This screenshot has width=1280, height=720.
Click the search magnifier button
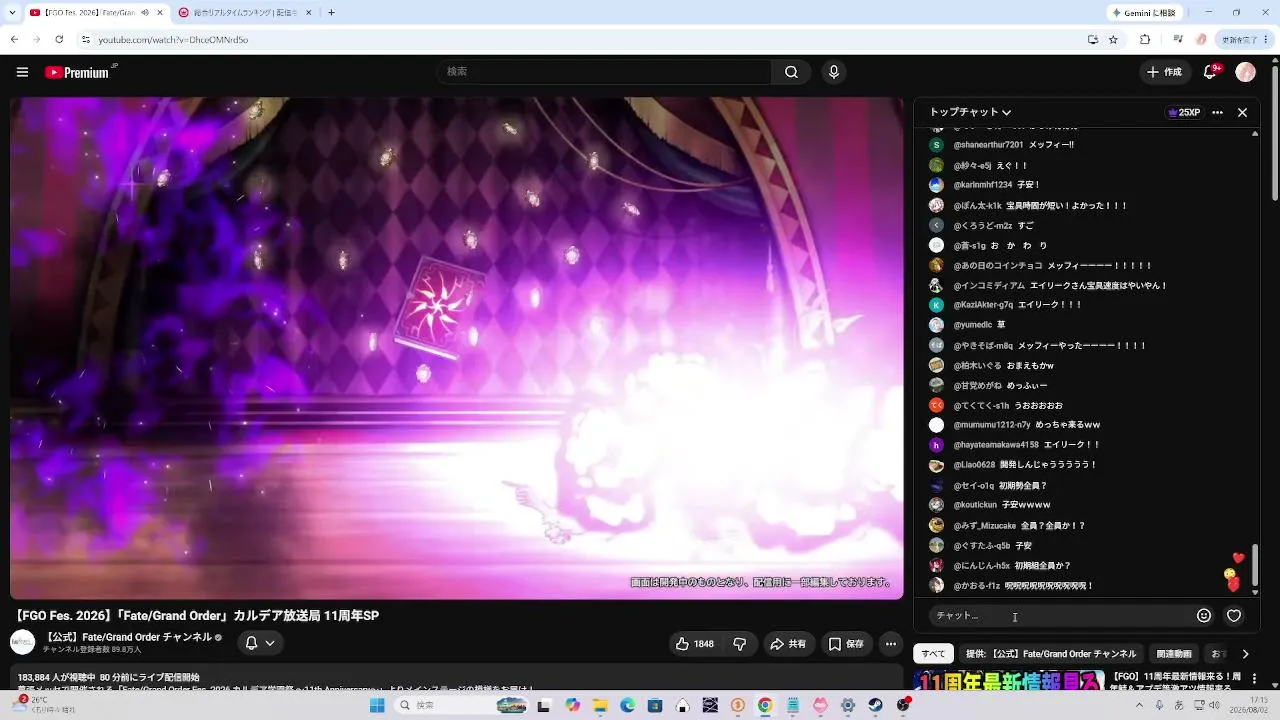point(791,72)
